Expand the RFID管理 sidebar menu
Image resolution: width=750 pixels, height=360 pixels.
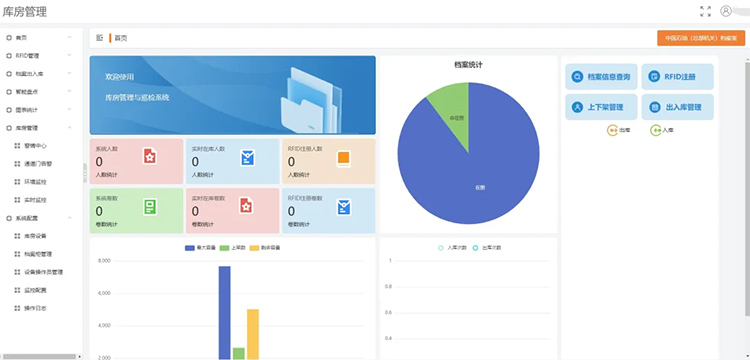[x=39, y=55]
